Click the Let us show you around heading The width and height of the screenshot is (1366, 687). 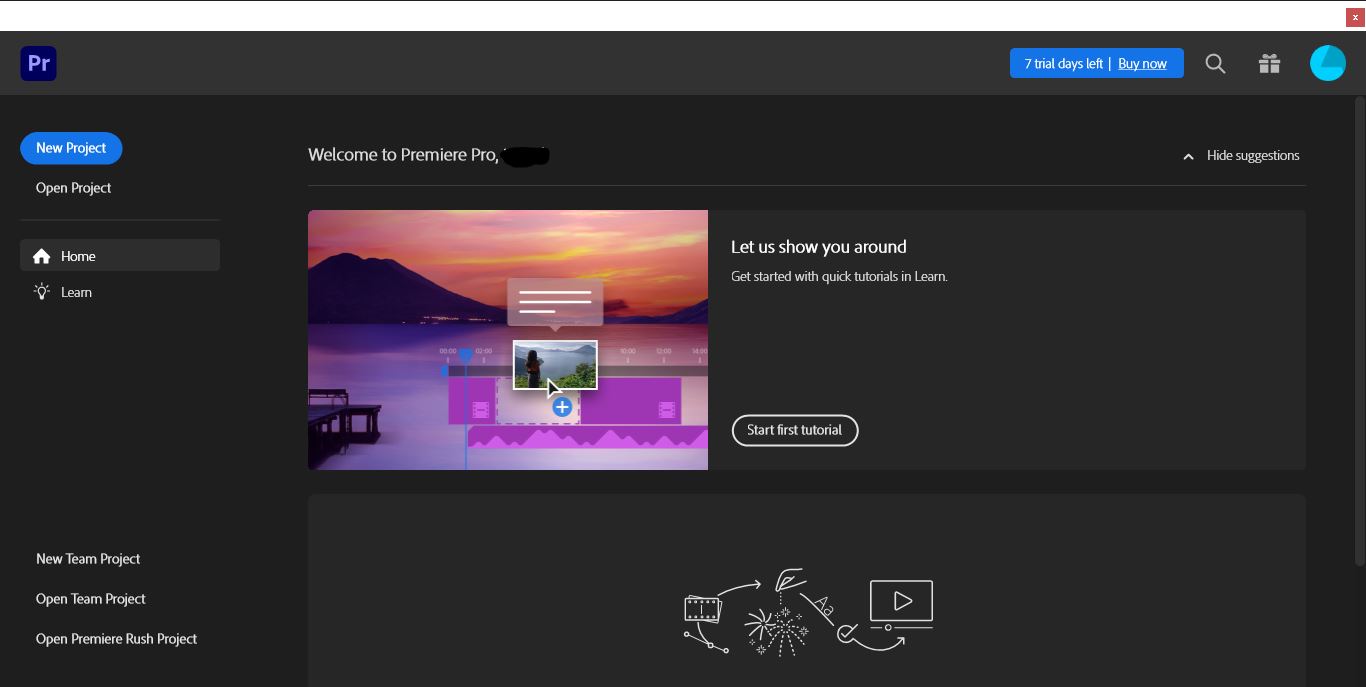click(819, 247)
